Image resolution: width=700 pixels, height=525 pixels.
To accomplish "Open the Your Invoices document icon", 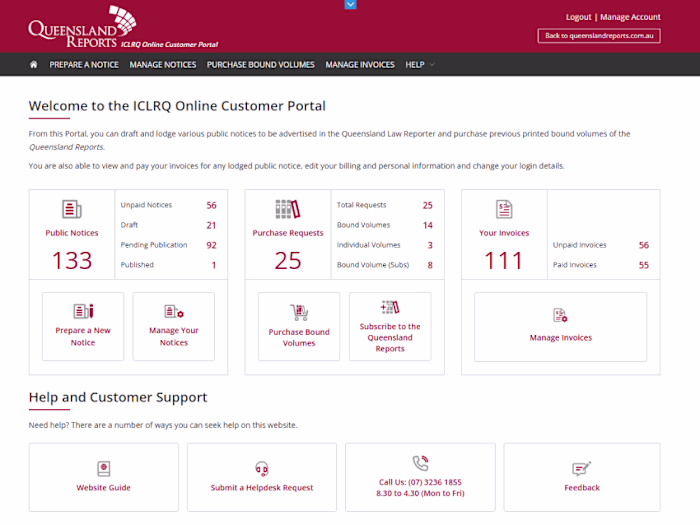I will click(x=504, y=209).
